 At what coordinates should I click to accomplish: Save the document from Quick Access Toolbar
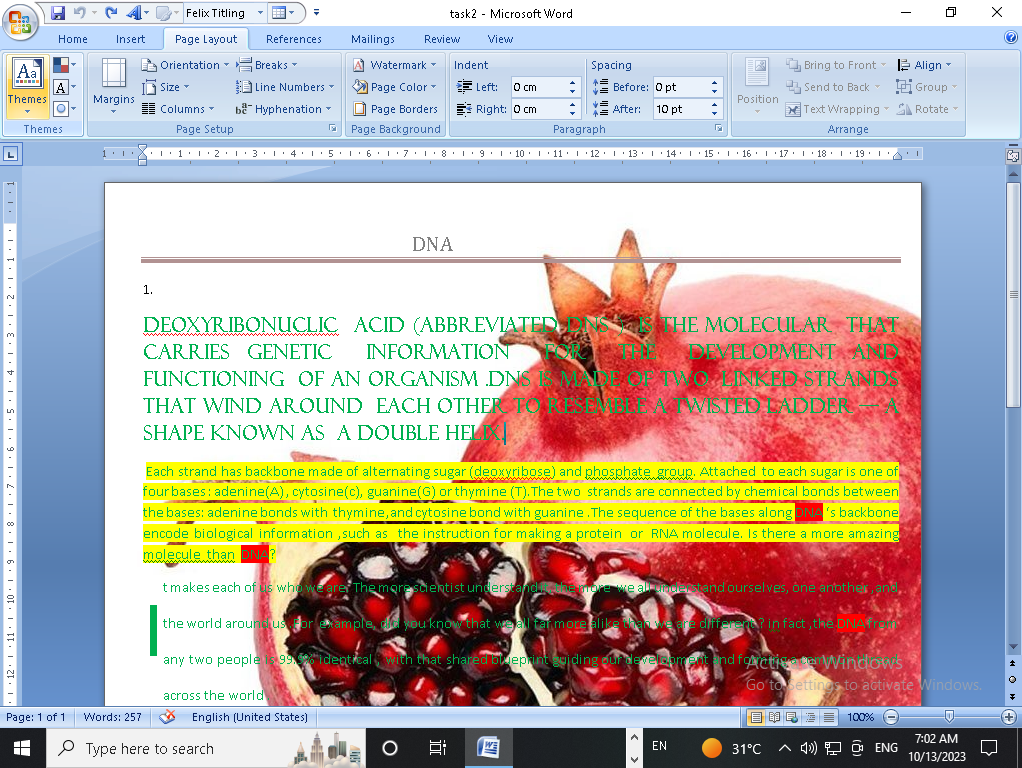(58, 13)
